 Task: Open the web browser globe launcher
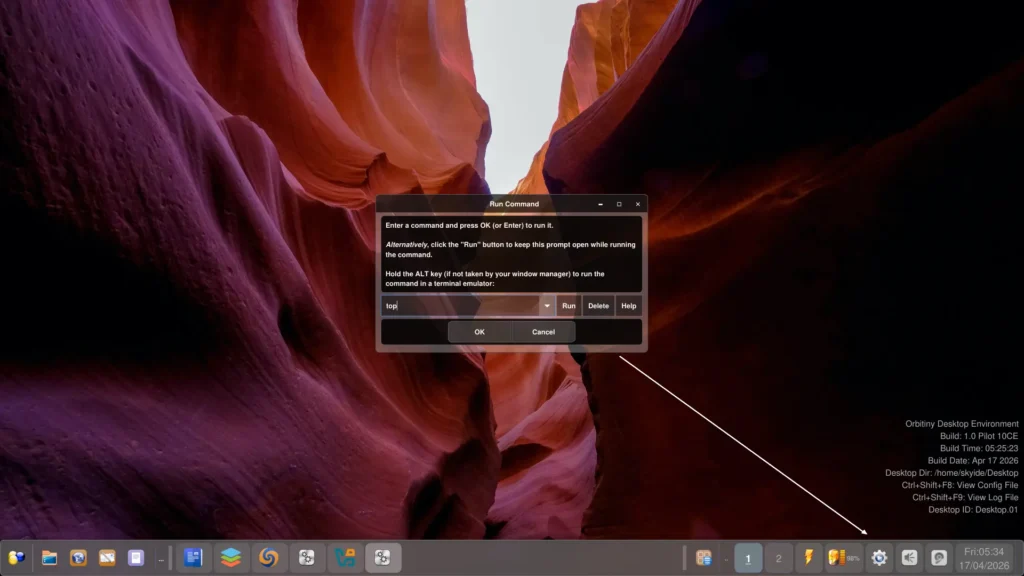[78, 558]
